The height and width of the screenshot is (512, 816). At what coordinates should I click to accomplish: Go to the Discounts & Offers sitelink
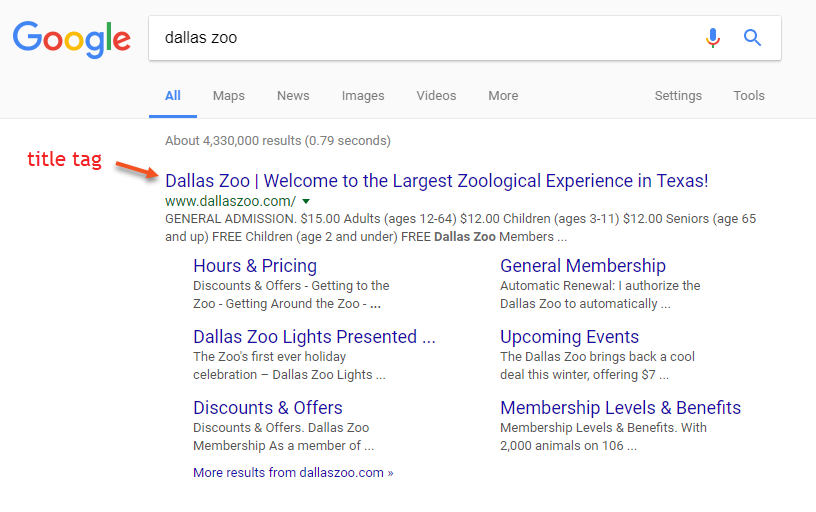click(268, 408)
